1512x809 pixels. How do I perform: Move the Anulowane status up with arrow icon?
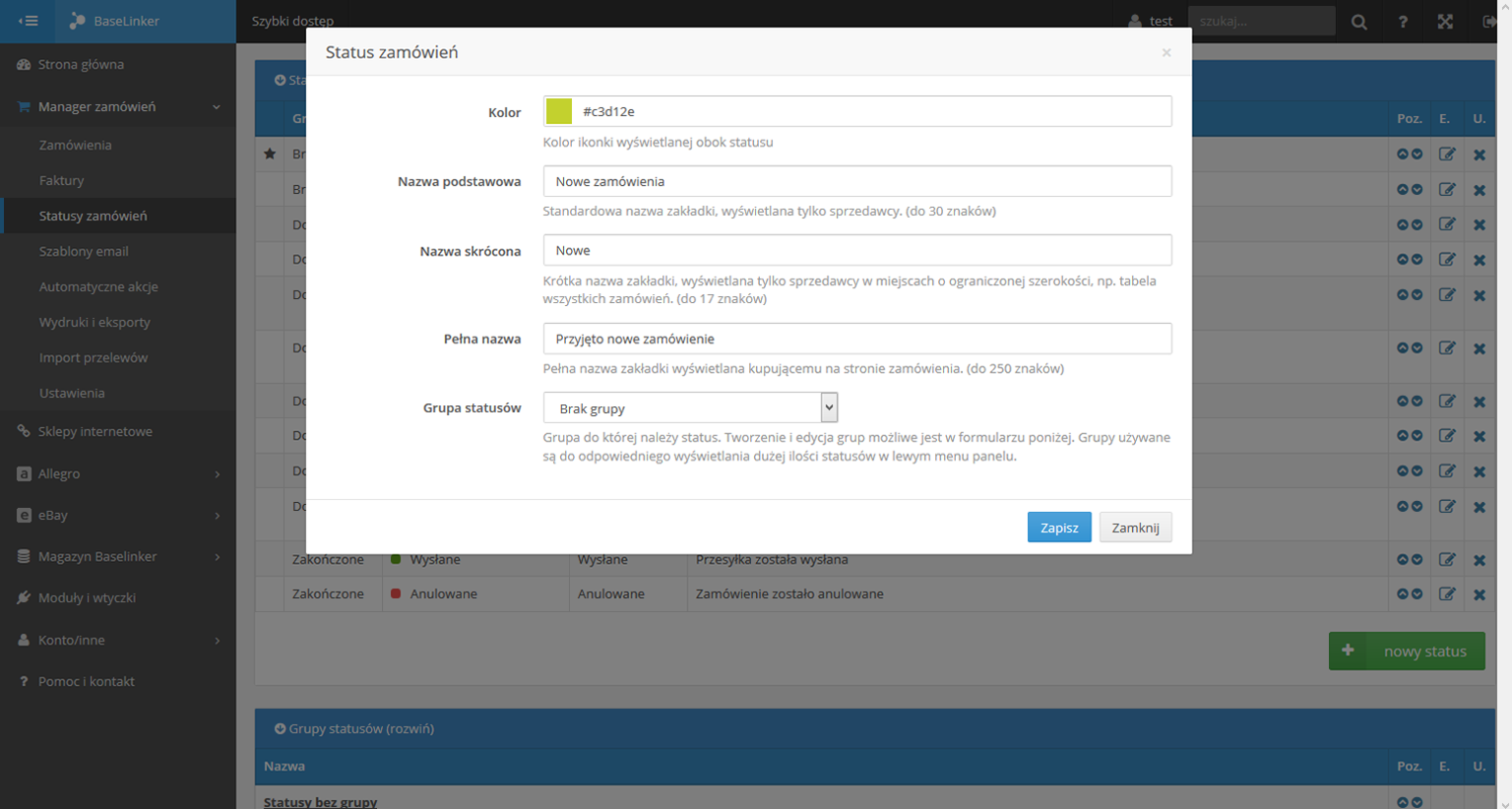tap(1403, 593)
